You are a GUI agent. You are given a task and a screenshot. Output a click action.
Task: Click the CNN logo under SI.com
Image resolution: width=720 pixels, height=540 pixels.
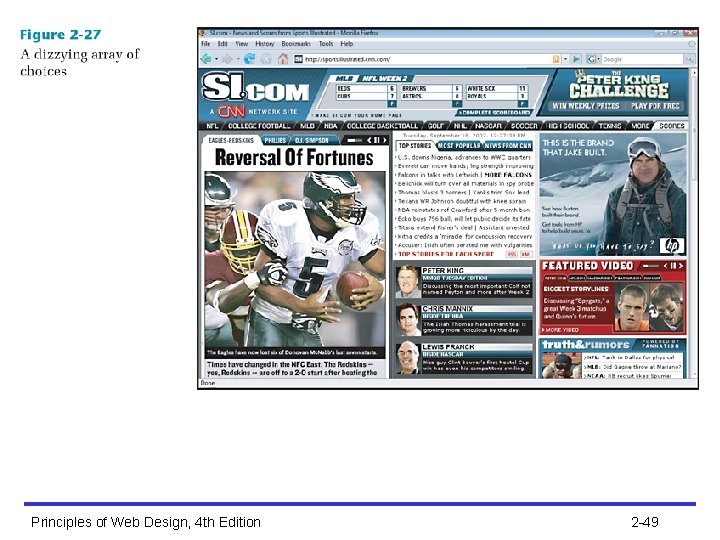231,112
